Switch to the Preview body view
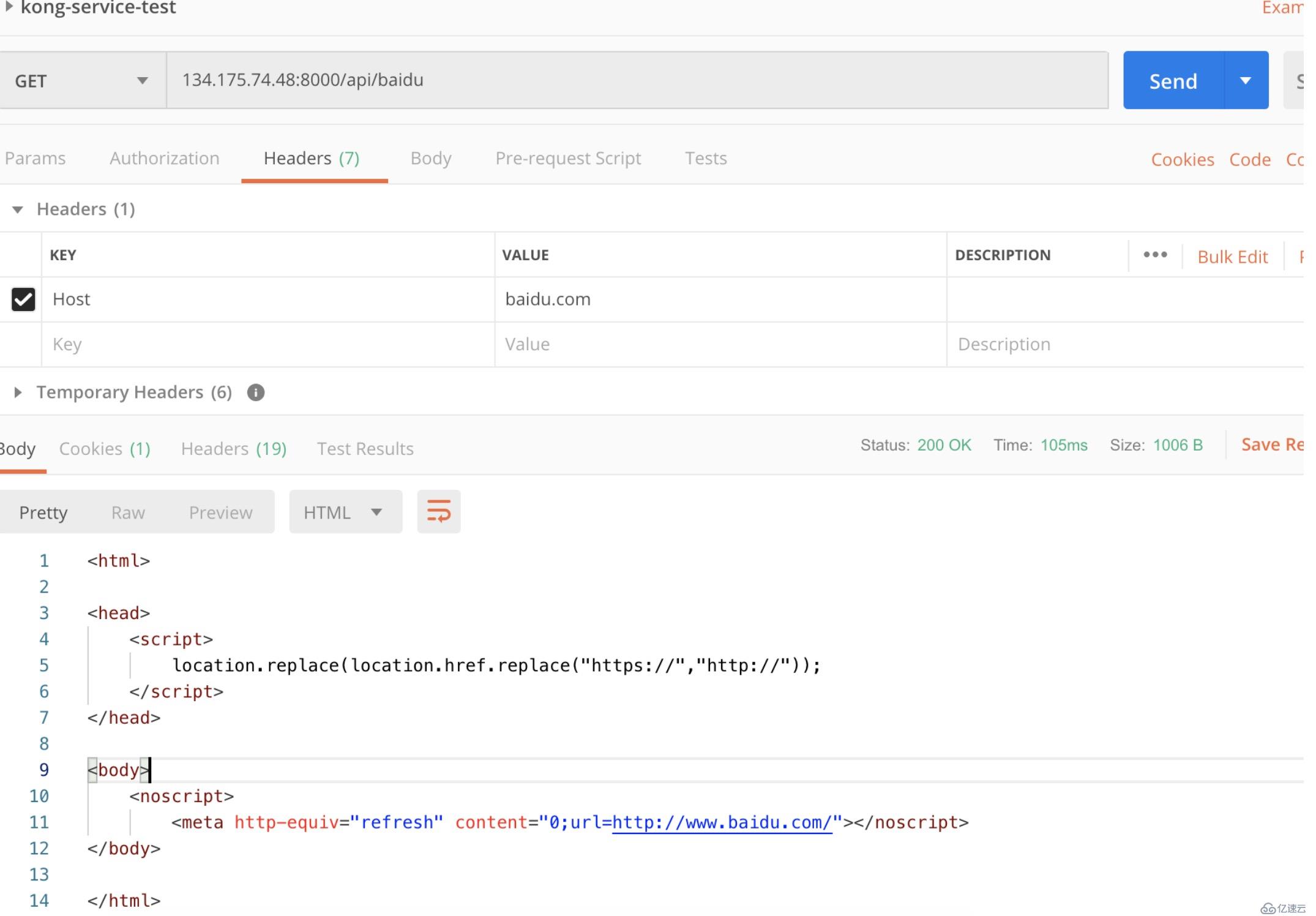1316x916 pixels. (x=221, y=512)
